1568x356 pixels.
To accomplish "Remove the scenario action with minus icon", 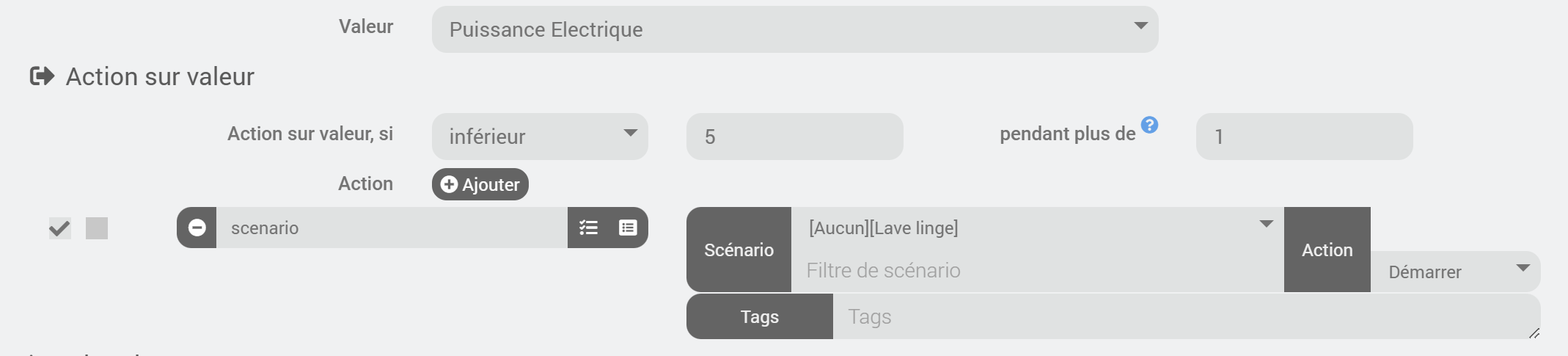I will tap(197, 228).
